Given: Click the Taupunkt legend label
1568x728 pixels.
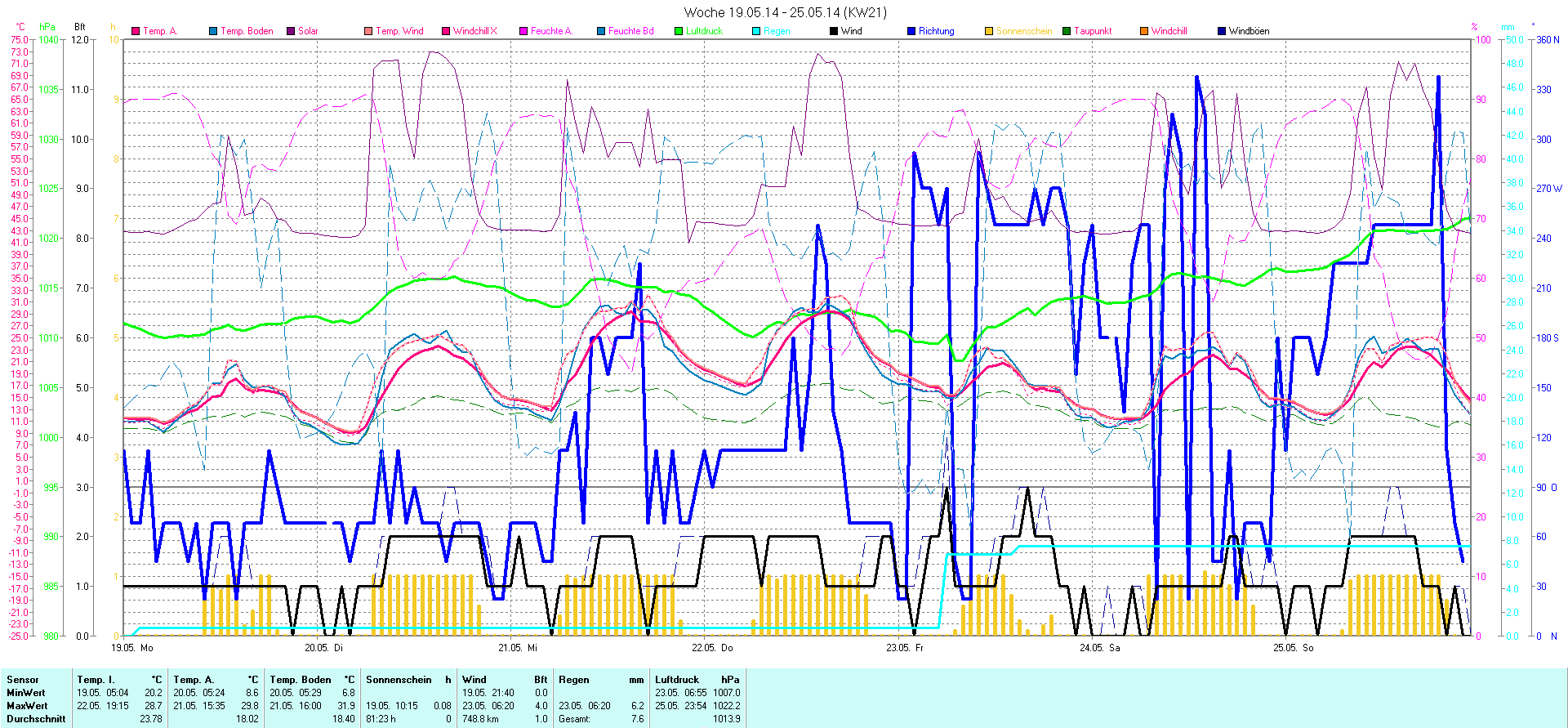Looking at the screenshot, I should pyautogui.click(x=1093, y=31).
